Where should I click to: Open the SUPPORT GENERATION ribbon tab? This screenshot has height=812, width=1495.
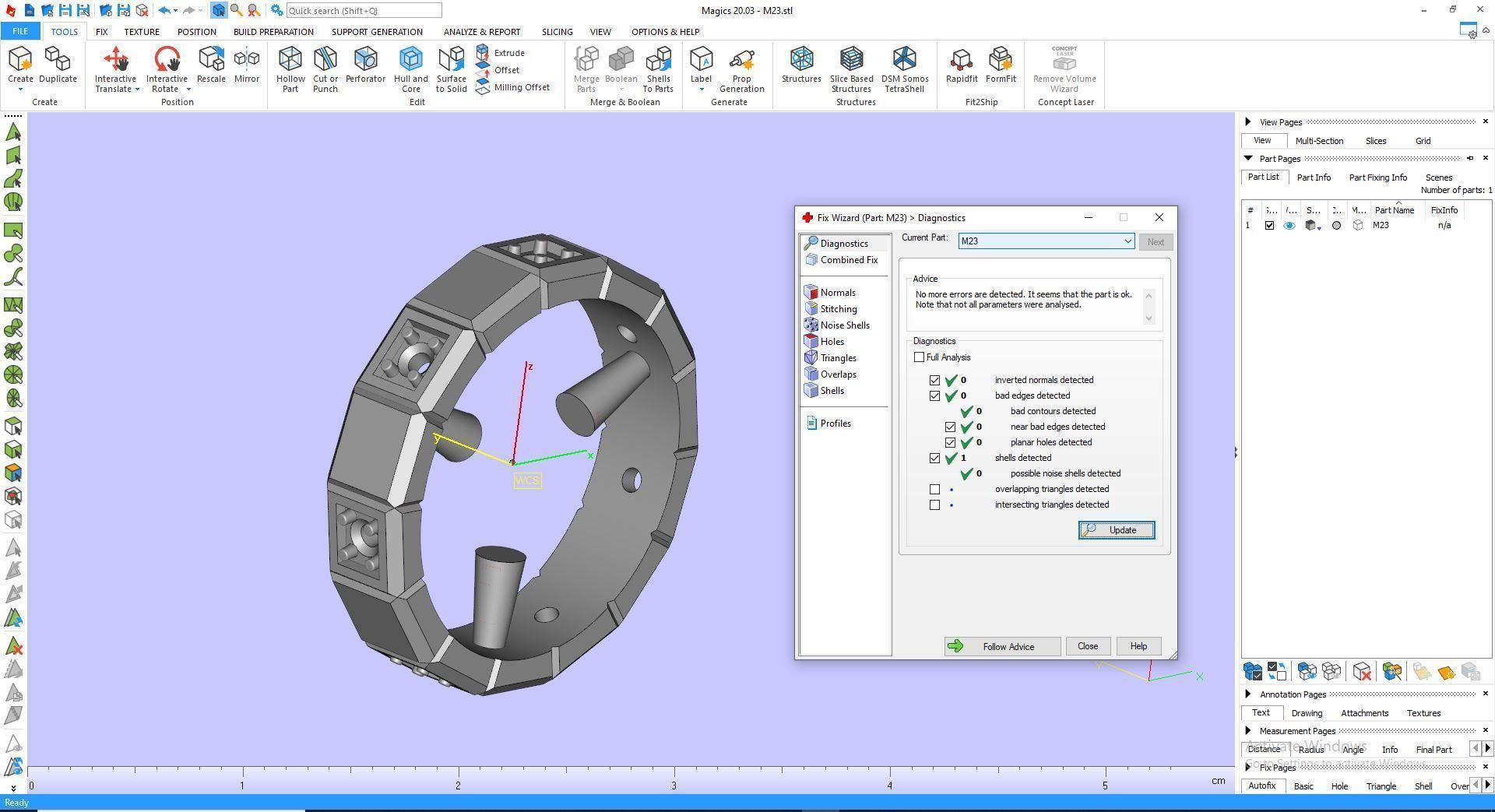377,32
